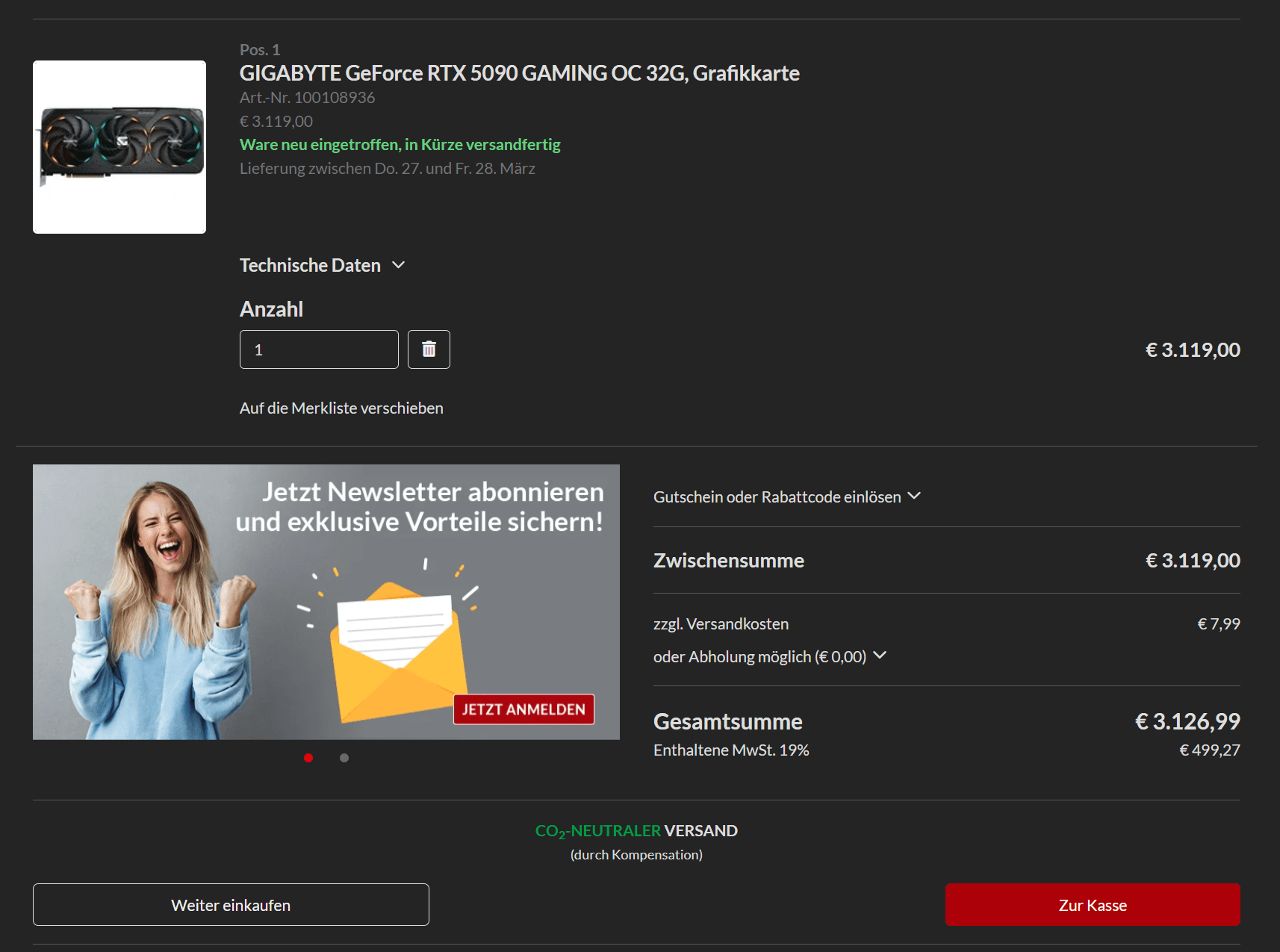The width and height of the screenshot is (1280, 952).
Task: Select the first red carousel dot
Action: pyautogui.click(x=308, y=758)
